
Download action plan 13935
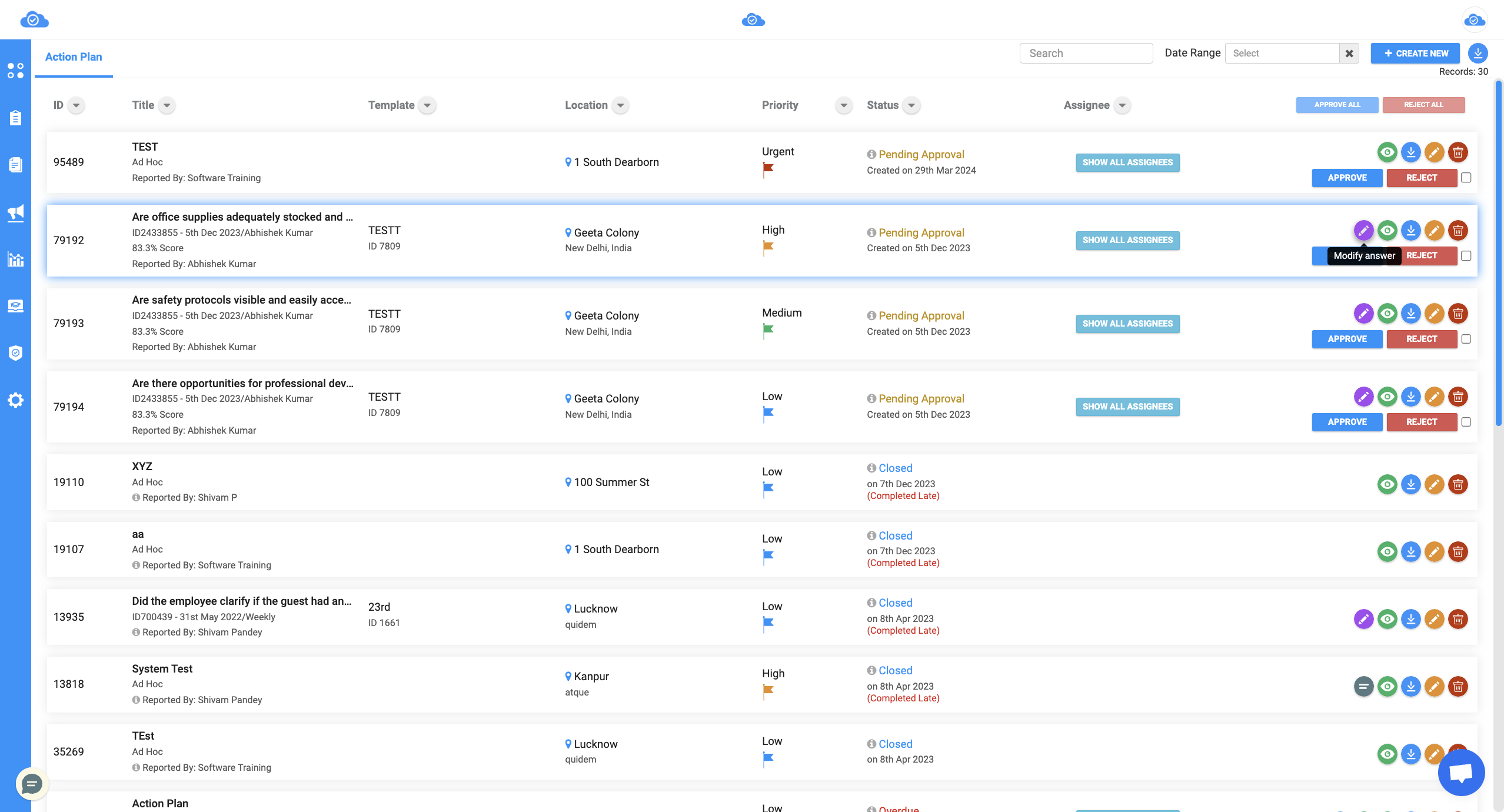point(1410,619)
